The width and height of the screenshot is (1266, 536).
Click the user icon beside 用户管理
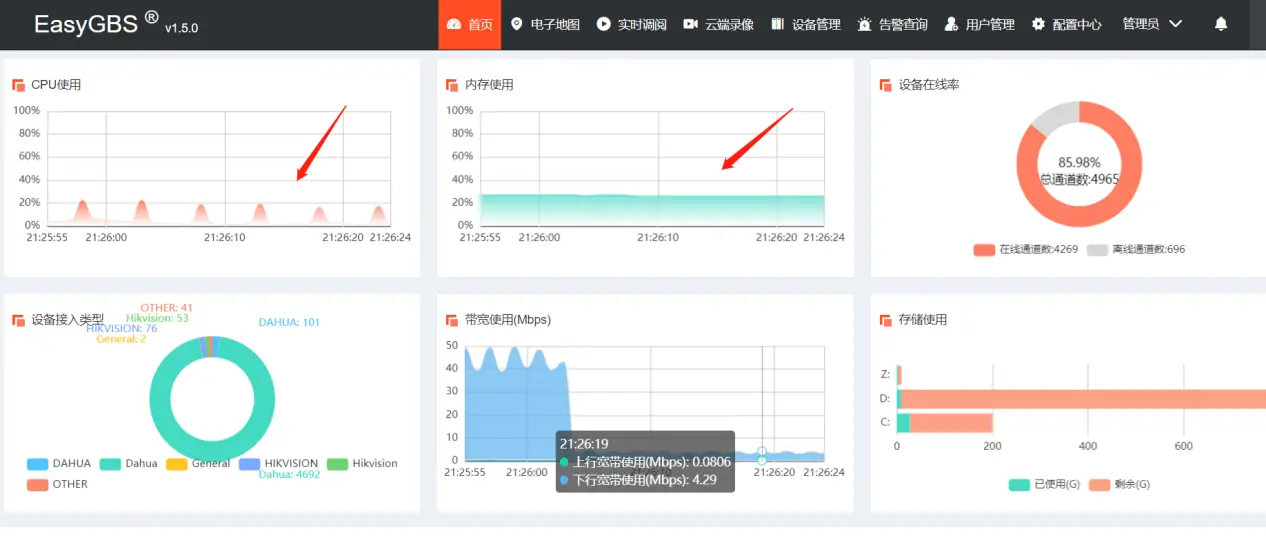(951, 24)
